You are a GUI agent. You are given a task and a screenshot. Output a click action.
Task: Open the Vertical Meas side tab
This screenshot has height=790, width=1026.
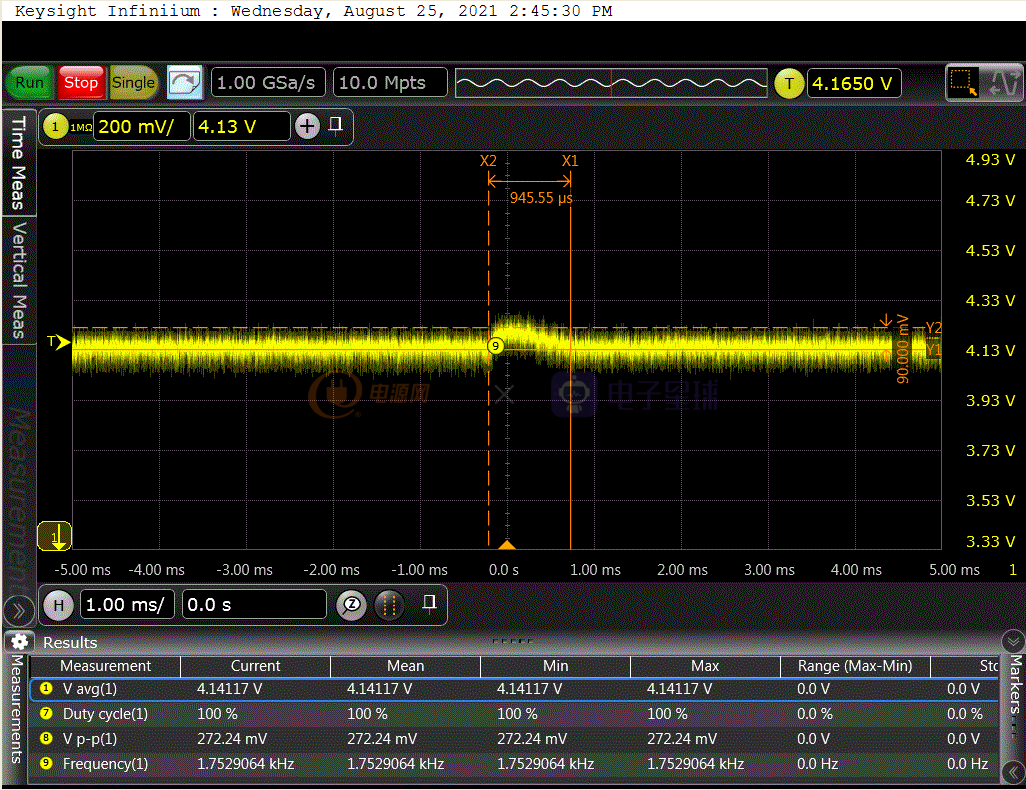(18, 279)
